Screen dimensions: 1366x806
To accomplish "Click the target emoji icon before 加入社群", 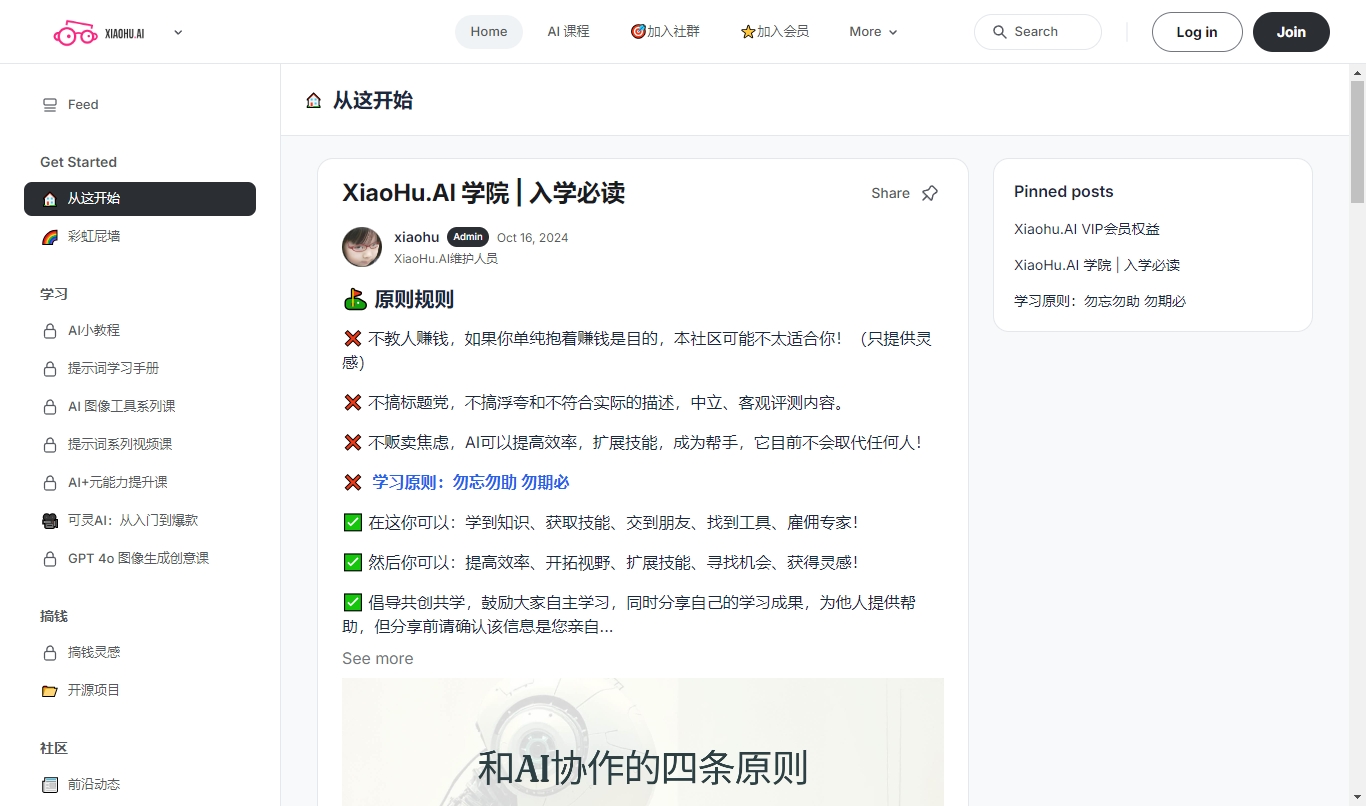I will tap(638, 32).
